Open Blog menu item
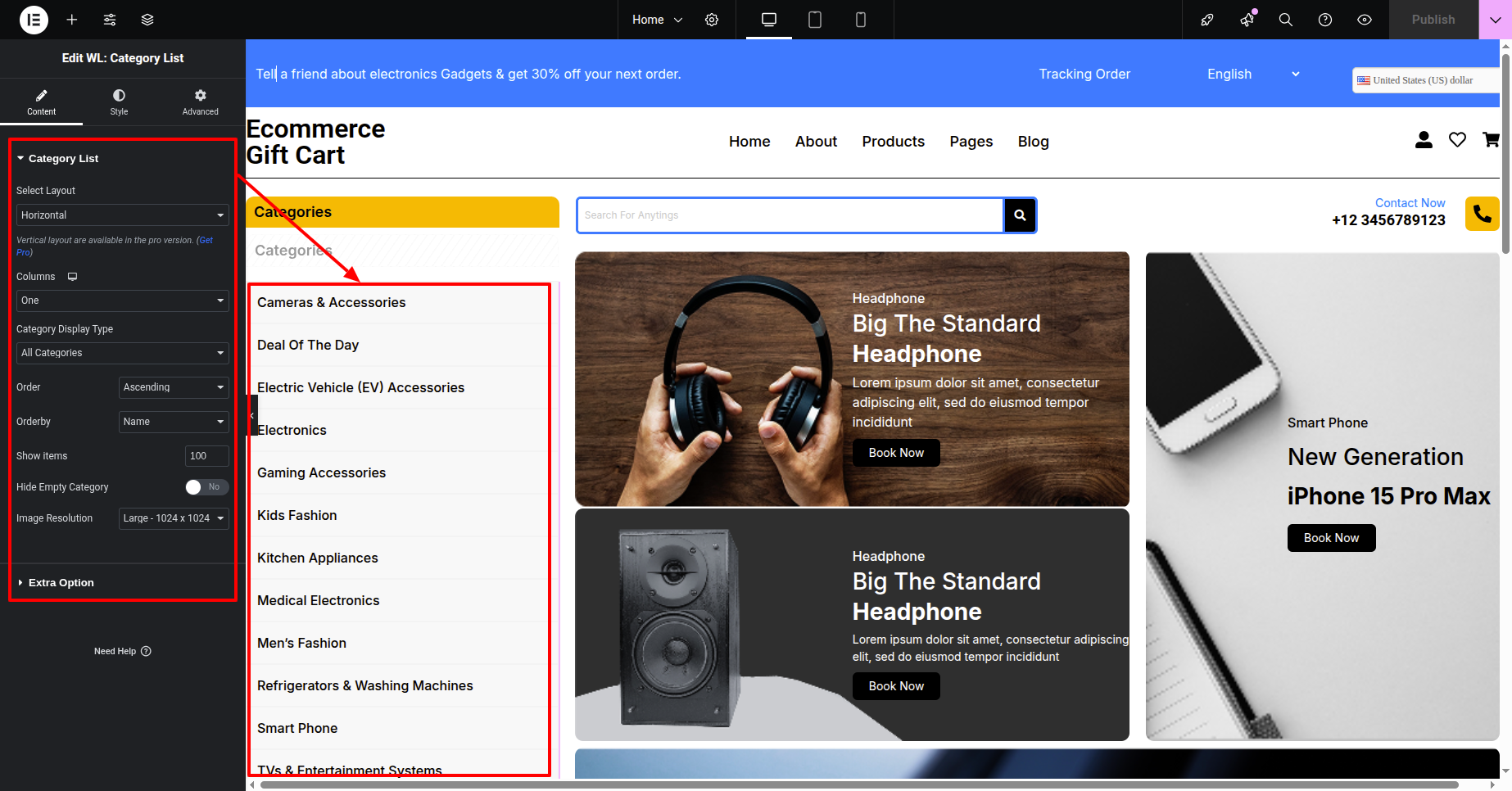 pos(1033,142)
